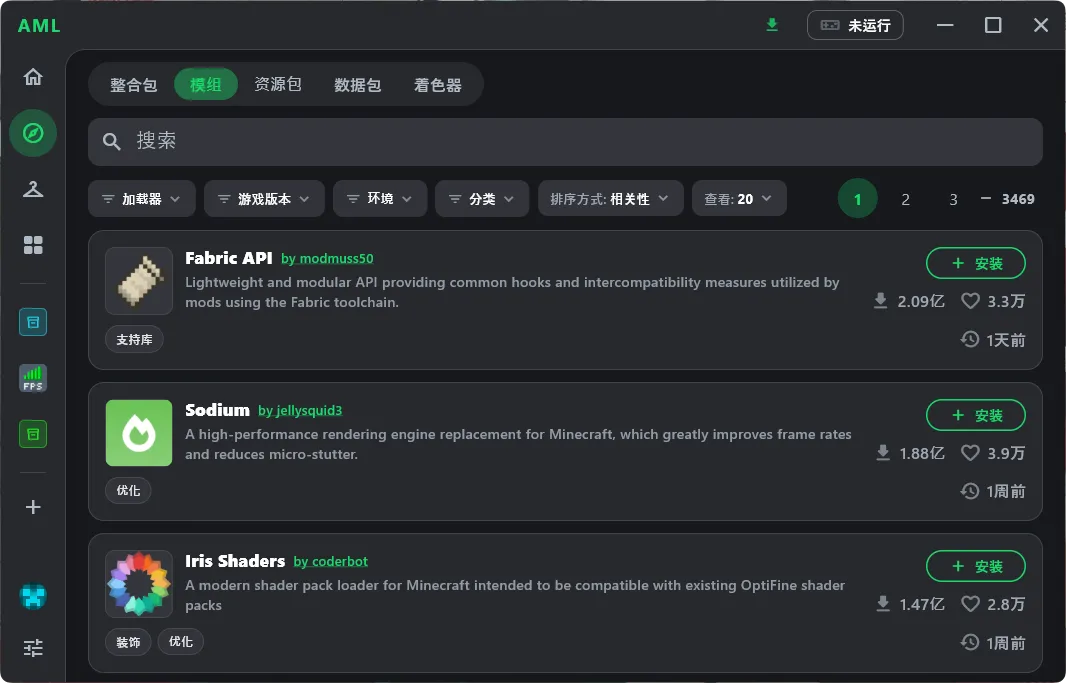The width and height of the screenshot is (1066, 683).
Task: Expand the 游戏版本 filter dropdown
Action: tap(264, 198)
